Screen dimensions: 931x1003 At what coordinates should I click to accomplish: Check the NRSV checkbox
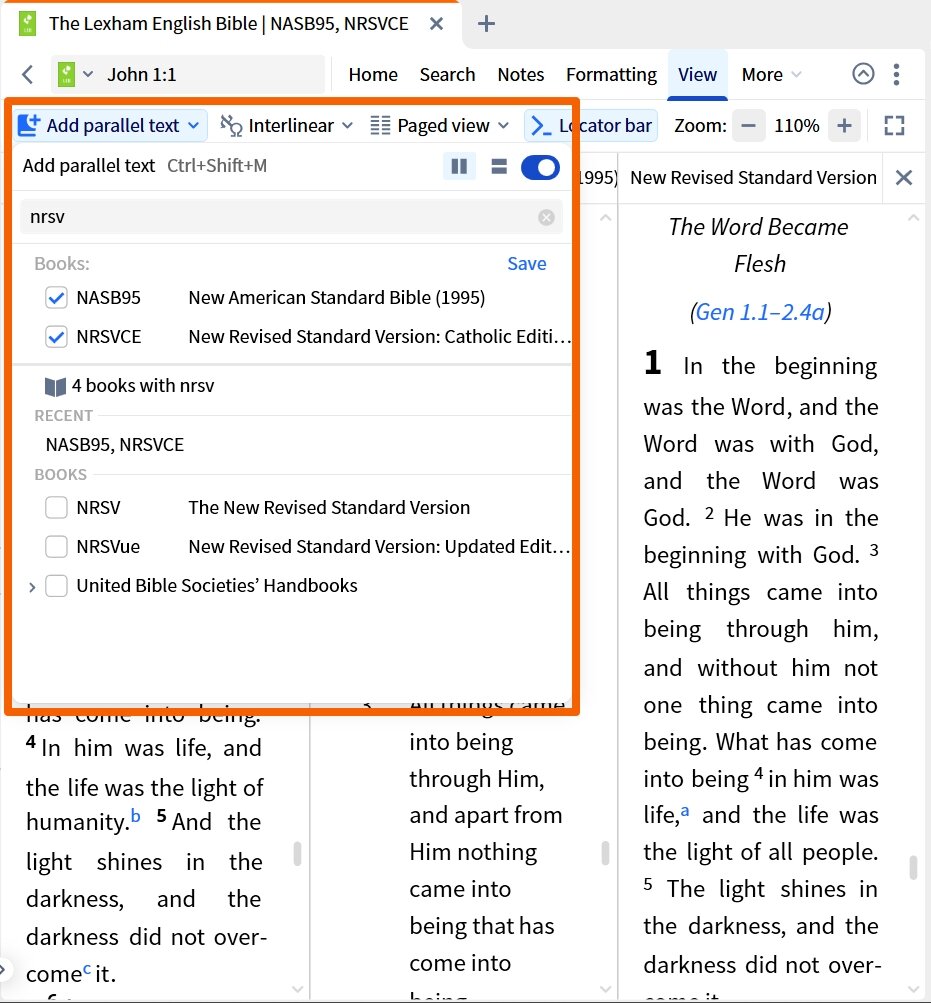tap(56, 508)
